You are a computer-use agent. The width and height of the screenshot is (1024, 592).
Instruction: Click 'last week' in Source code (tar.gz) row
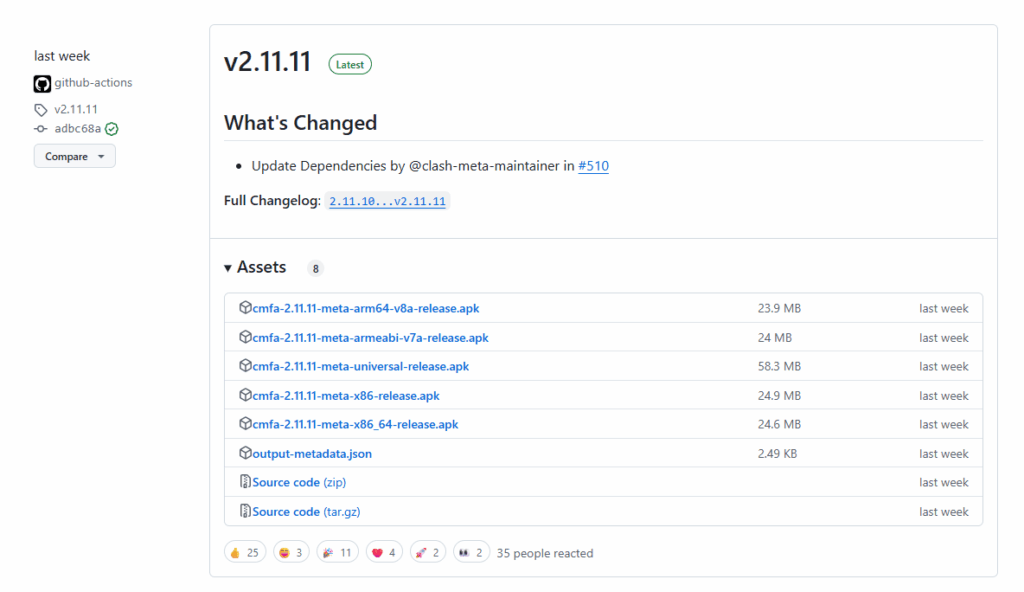[x=944, y=512]
